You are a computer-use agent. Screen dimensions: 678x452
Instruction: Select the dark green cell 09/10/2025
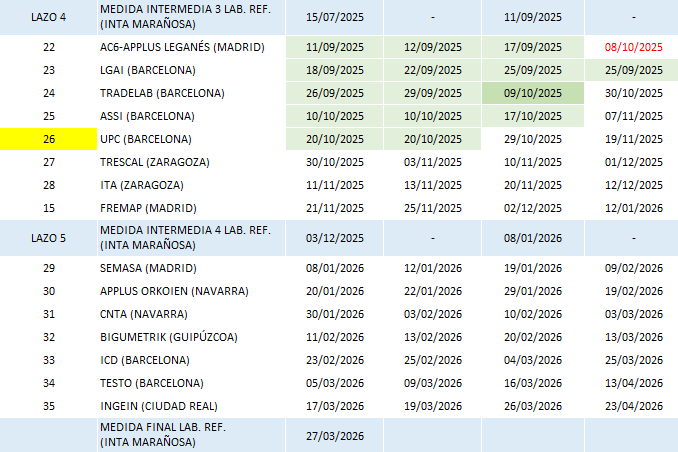pos(533,93)
